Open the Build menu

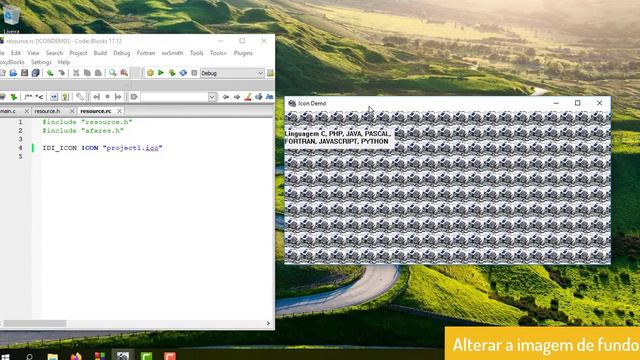(x=100, y=53)
